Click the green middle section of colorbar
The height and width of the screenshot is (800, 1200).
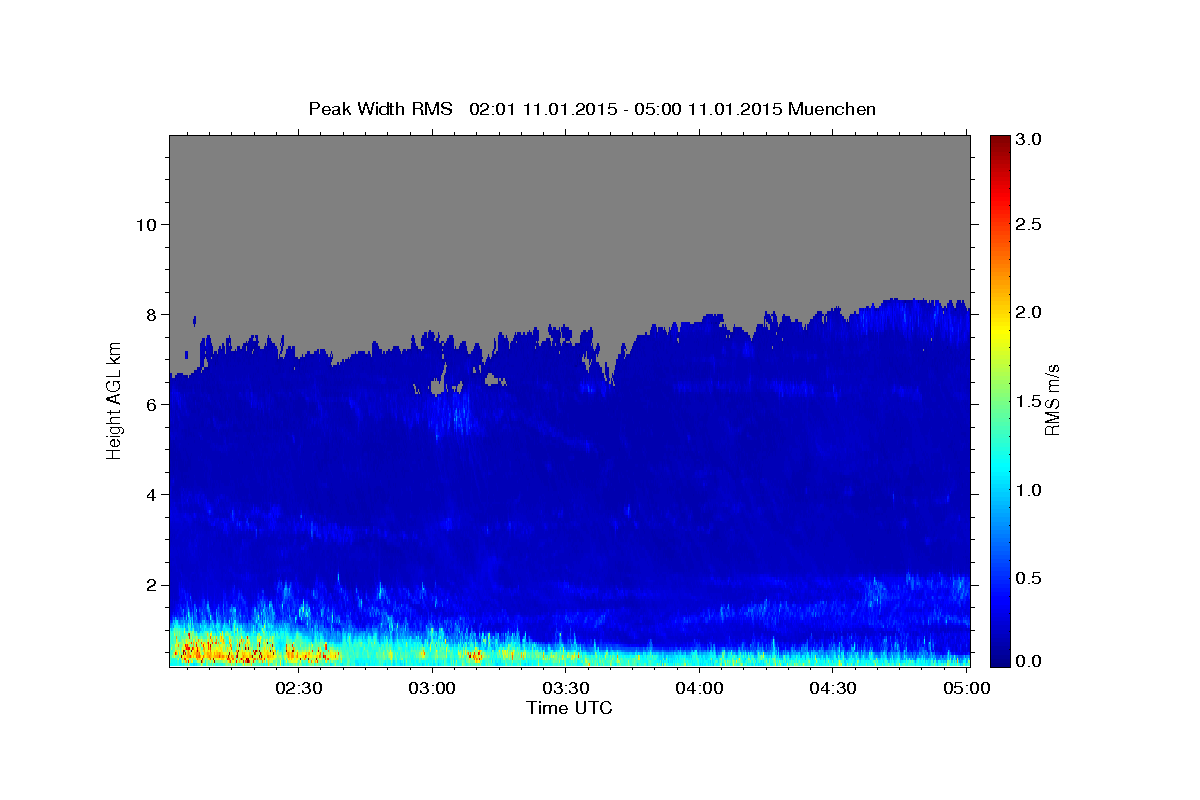click(999, 400)
